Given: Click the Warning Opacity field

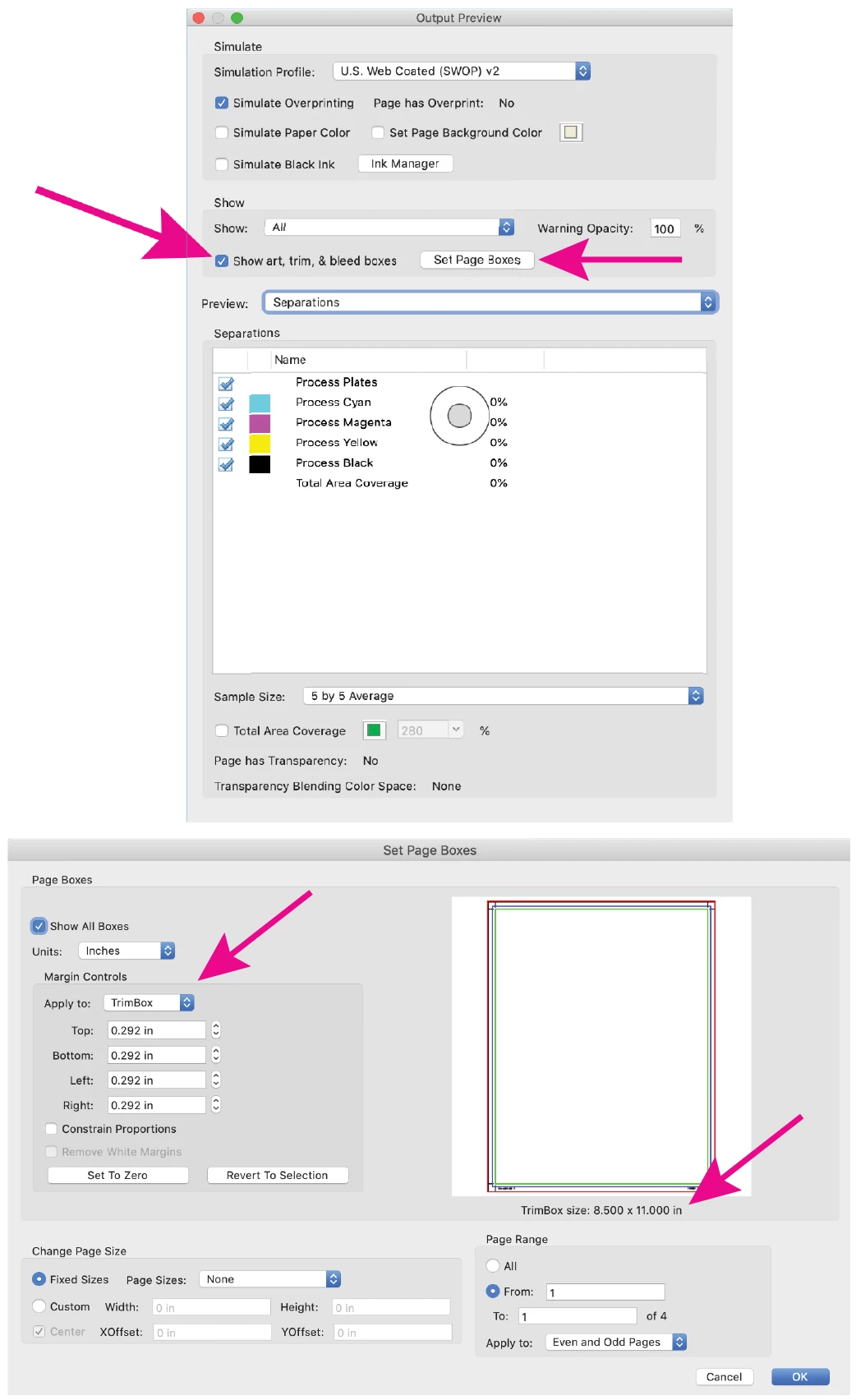Looking at the screenshot, I should click(x=665, y=228).
